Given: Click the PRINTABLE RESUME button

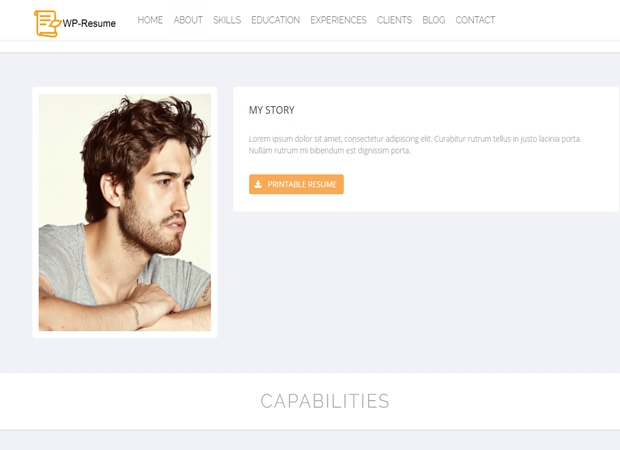Looking at the screenshot, I should (x=296, y=184).
